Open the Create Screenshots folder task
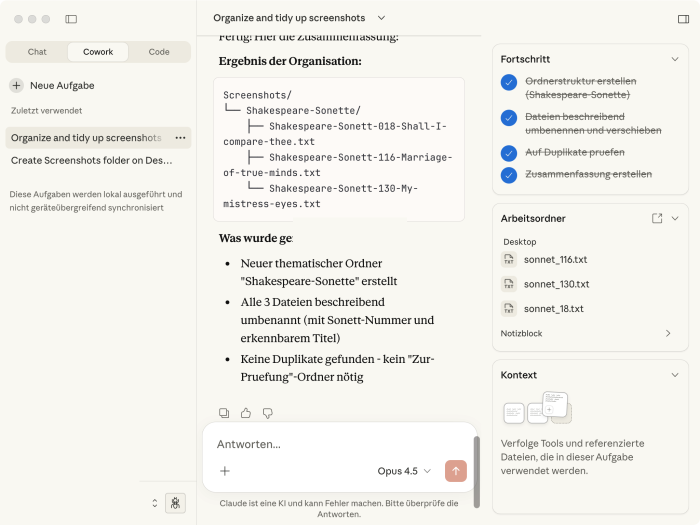 coord(92,160)
